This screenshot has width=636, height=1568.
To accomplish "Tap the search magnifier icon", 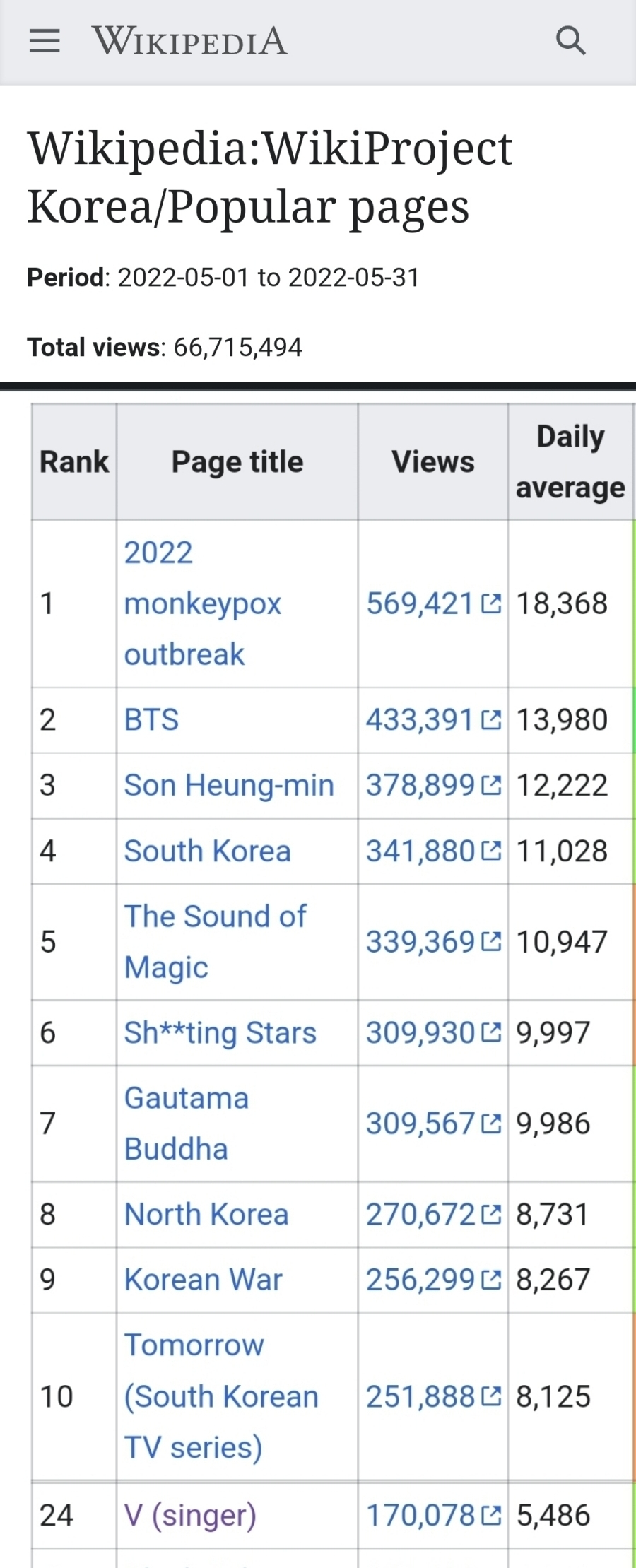I will tap(570, 41).
